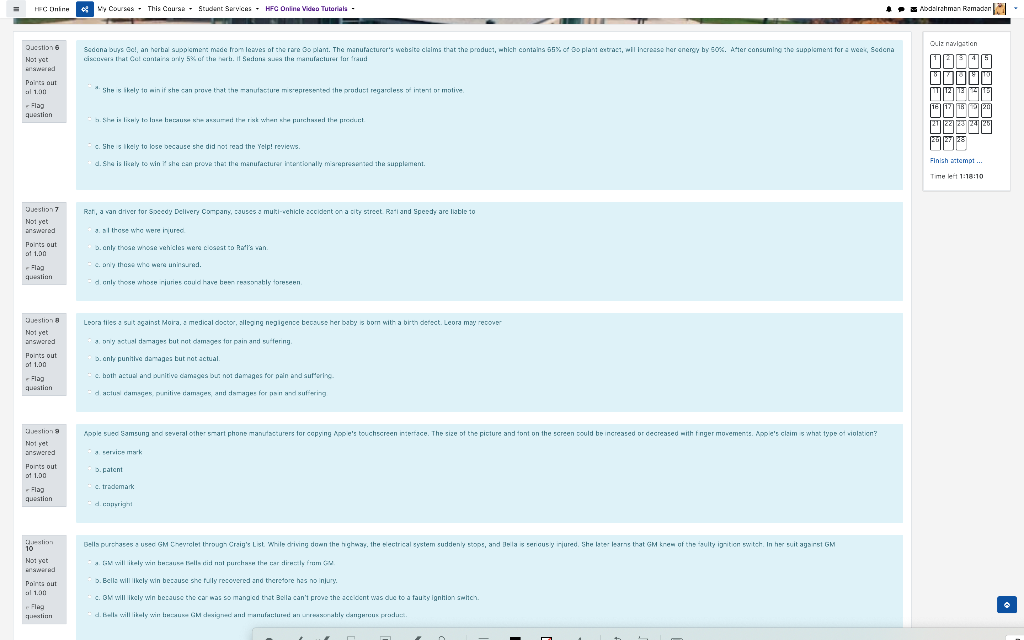The image size is (1024, 640).
Task: Open the notifications bell icon
Action: [888, 9]
